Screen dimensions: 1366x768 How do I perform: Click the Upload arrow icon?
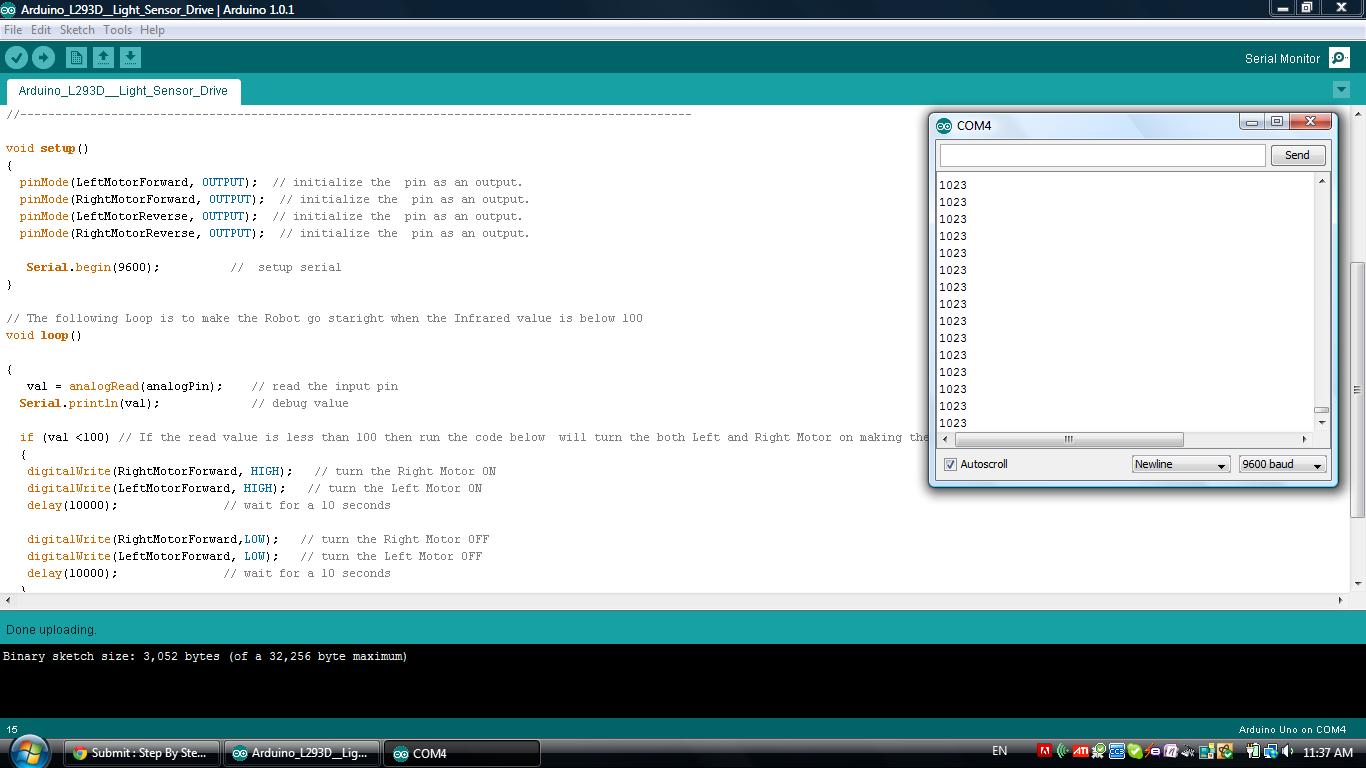43,58
